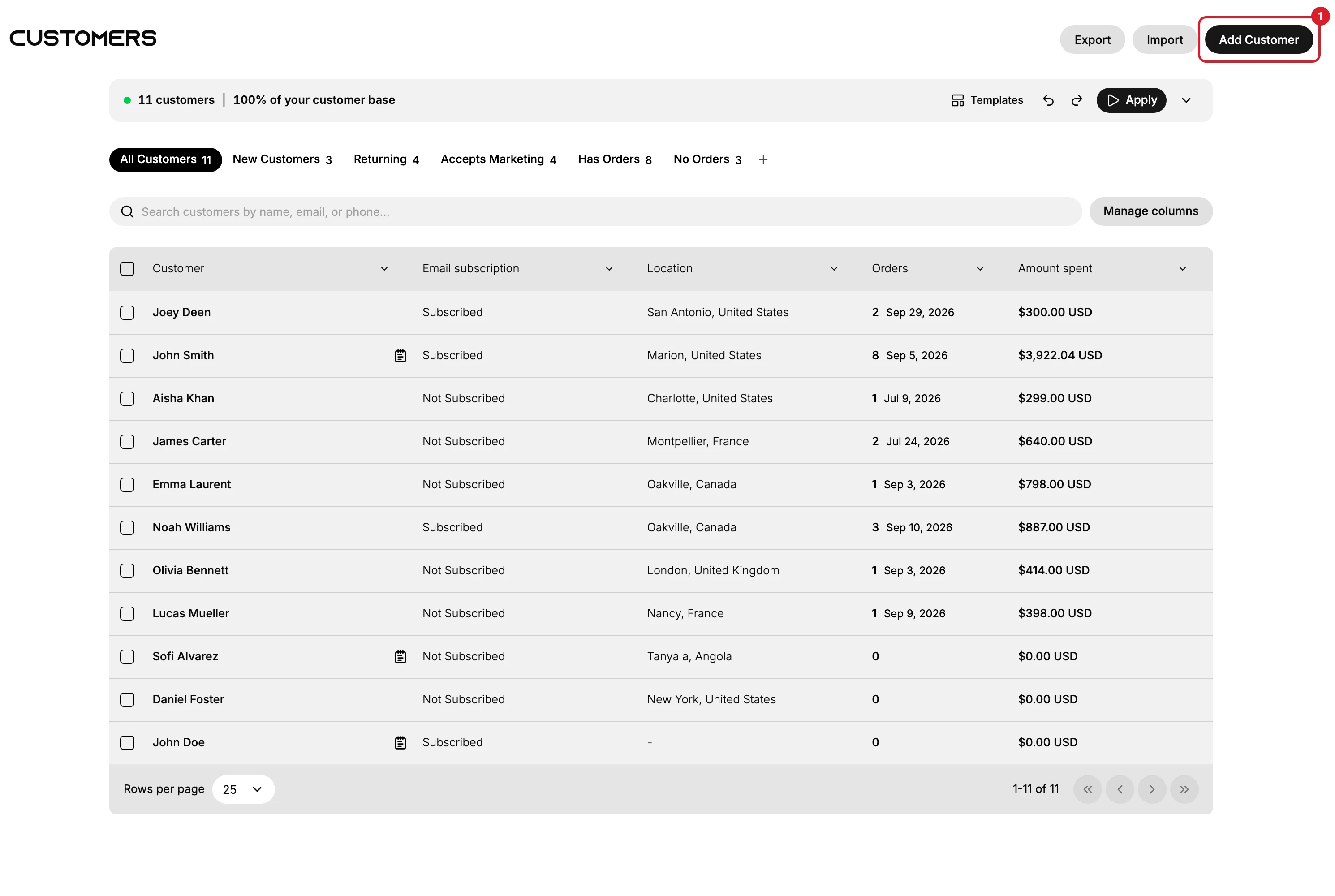Open Email subscription column chevron
Screen dimensions: 1335x896
click(609, 268)
